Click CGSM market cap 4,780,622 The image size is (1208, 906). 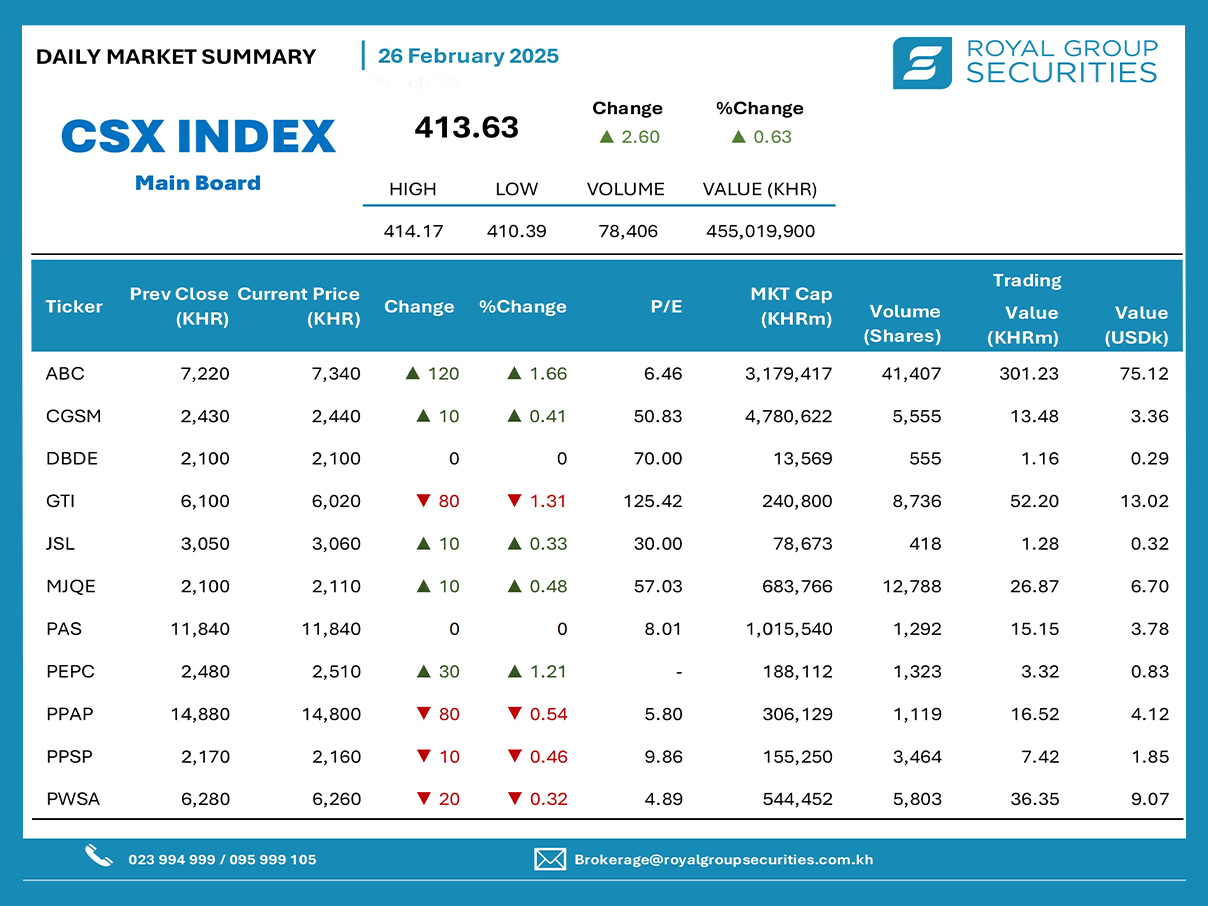[789, 416]
